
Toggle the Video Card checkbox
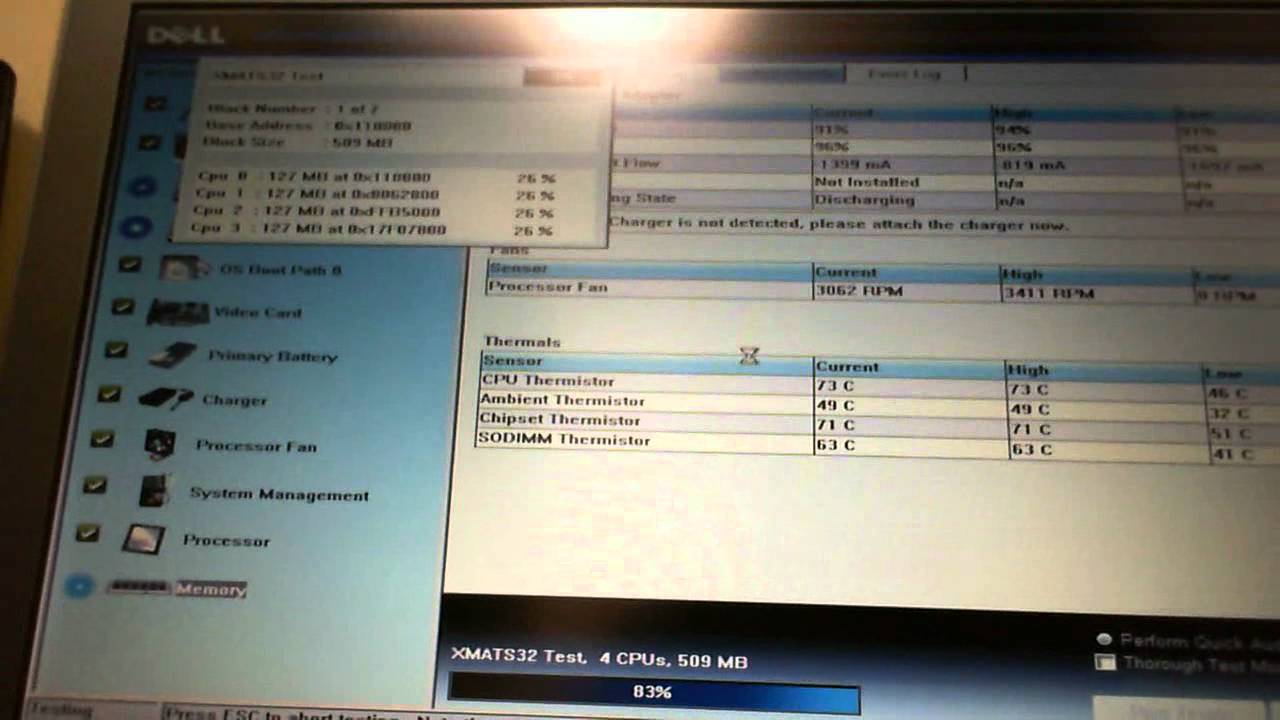(122, 306)
